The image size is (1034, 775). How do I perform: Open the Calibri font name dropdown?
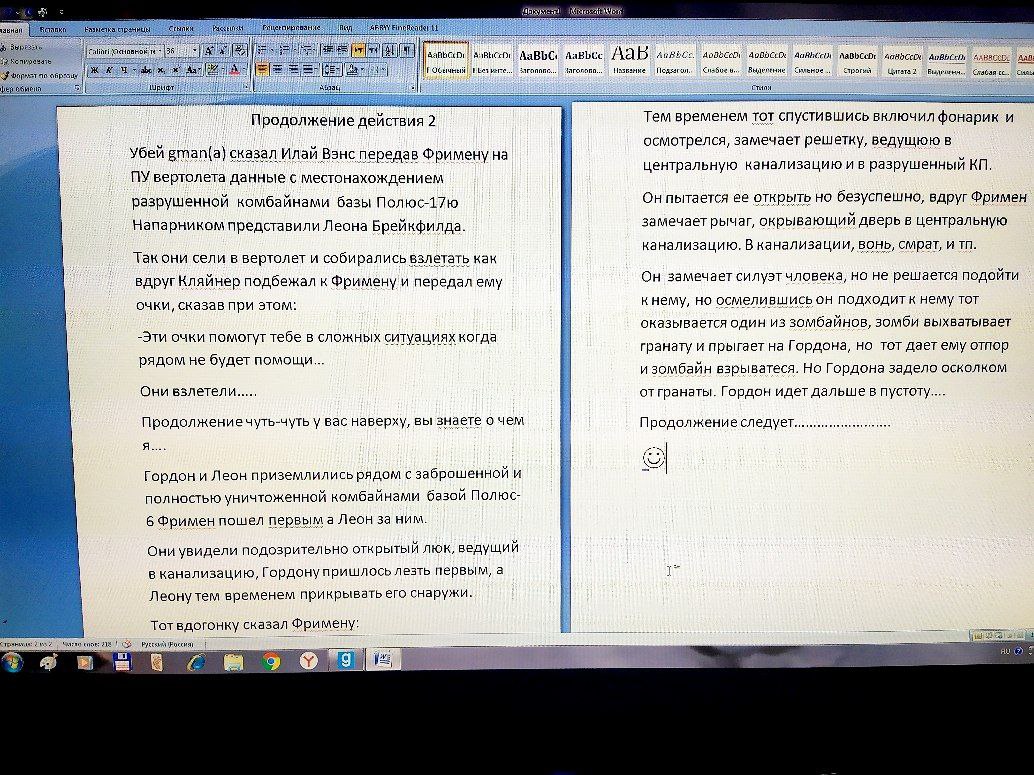point(159,51)
